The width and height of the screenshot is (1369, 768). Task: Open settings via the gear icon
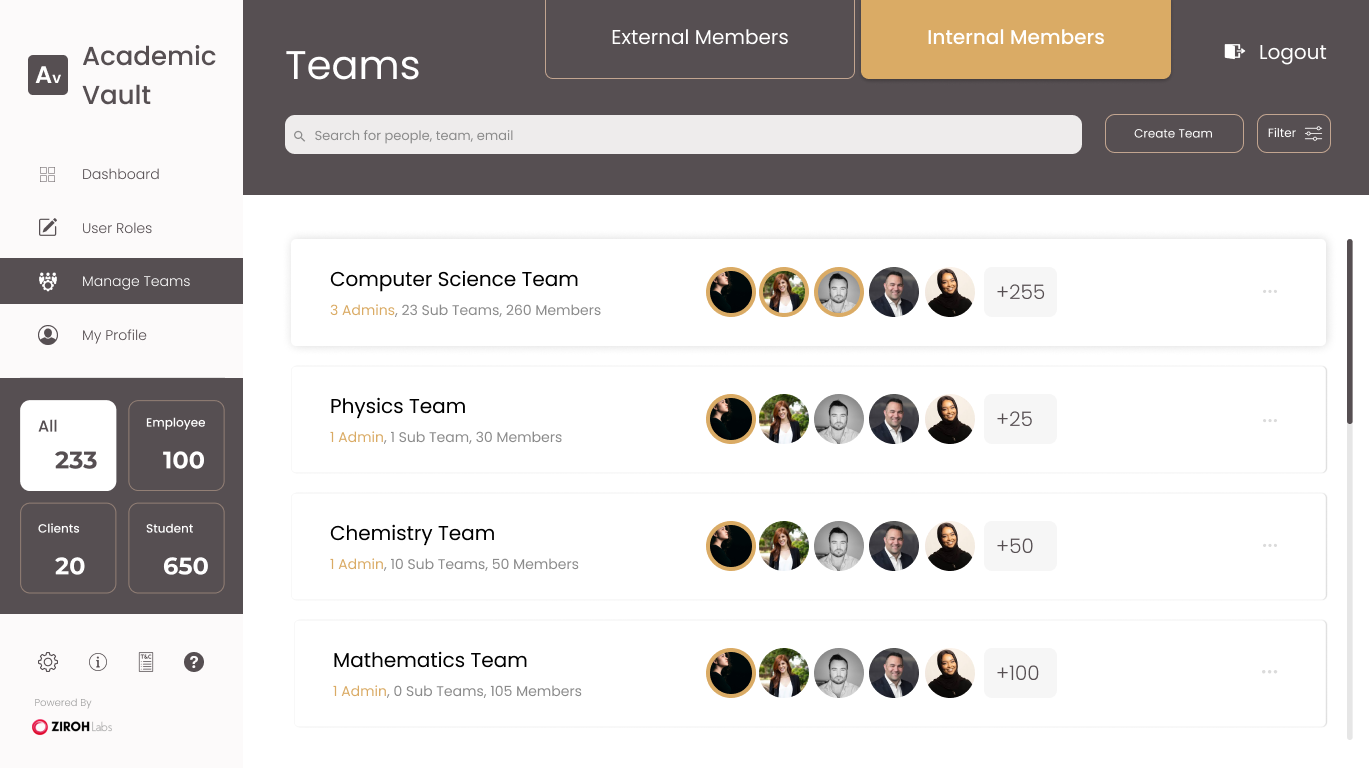pyautogui.click(x=48, y=662)
